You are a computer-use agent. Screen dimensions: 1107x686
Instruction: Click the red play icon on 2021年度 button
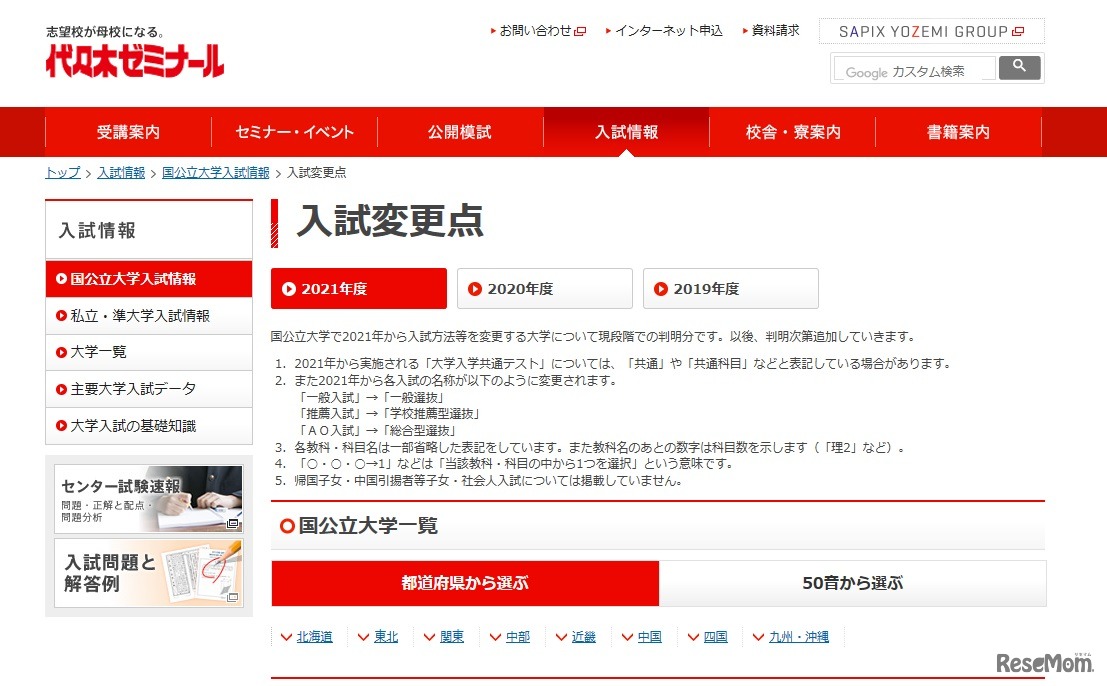pyautogui.click(x=291, y=288)
